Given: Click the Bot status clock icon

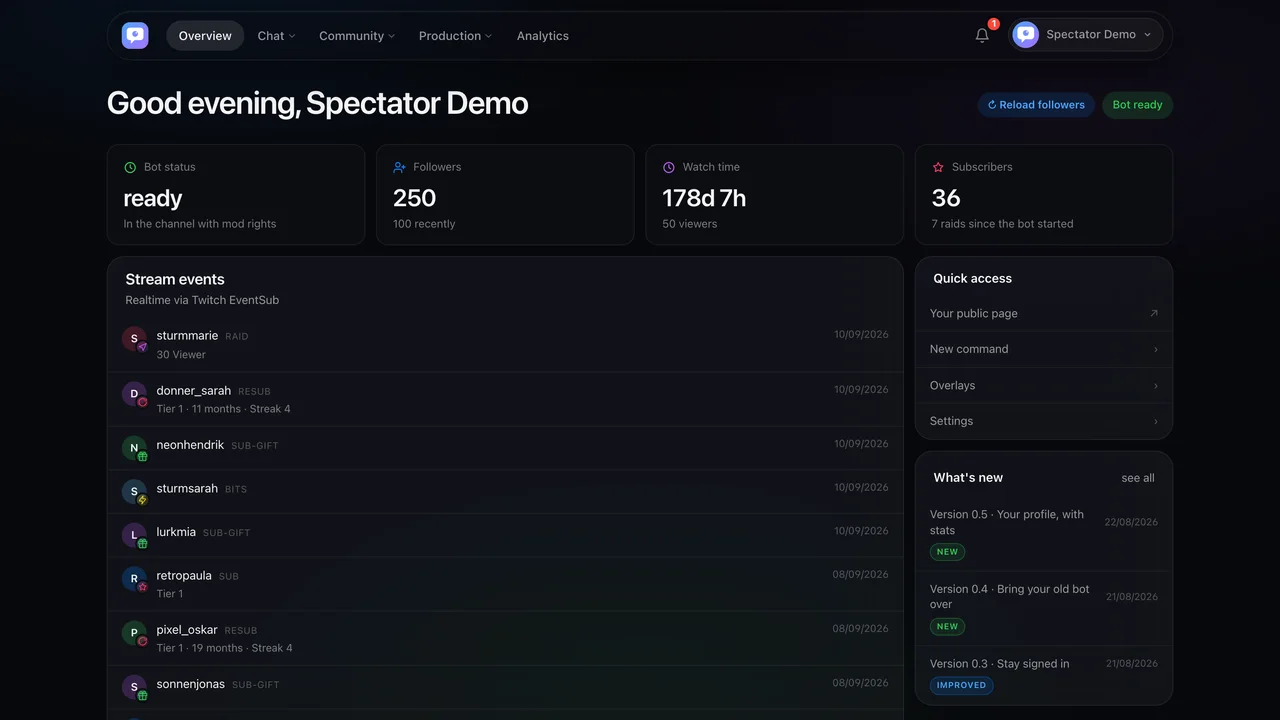Looking at the screenshot, I should pyautogui.click(x=130, y=167).
